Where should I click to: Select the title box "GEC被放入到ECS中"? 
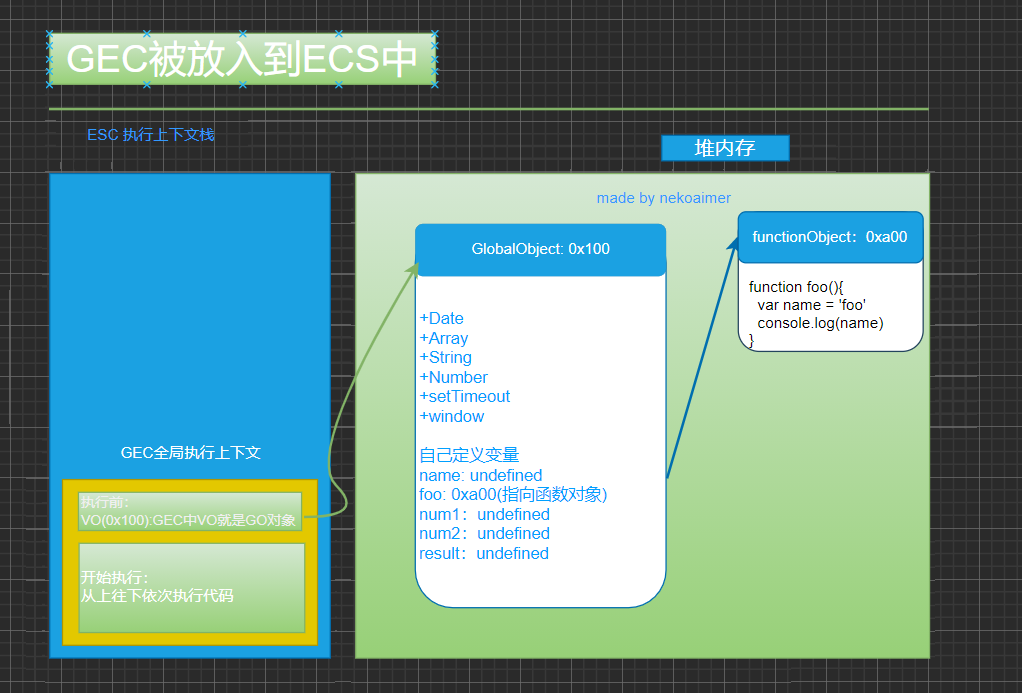(x=241, y=59)
